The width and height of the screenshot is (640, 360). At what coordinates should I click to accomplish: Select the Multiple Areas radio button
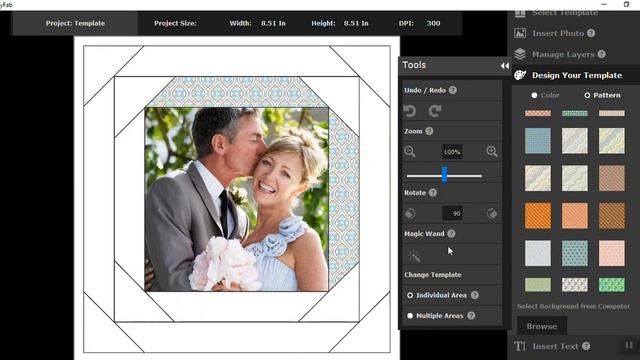coord(410,316)
